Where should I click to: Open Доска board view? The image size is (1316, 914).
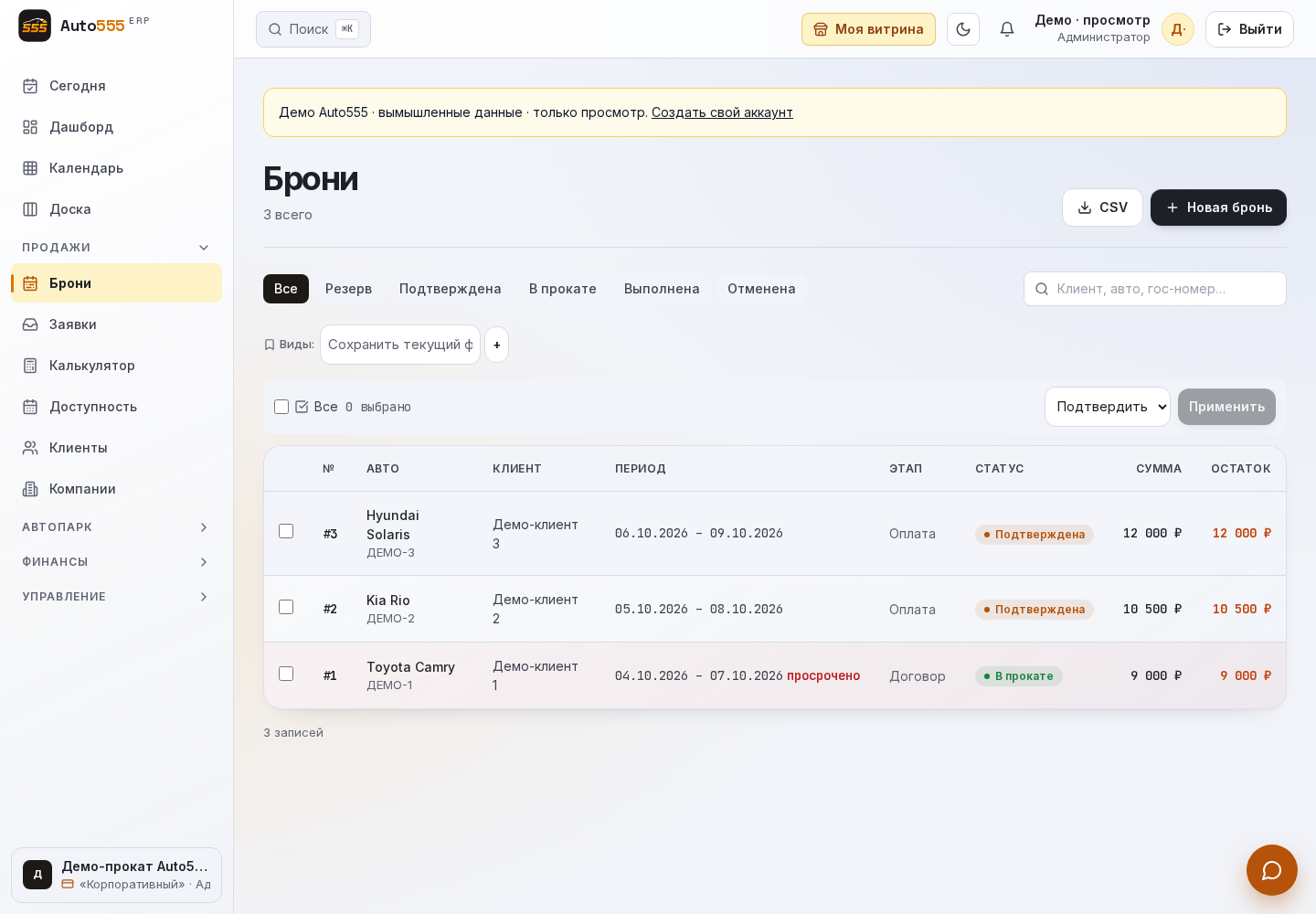click(116, 209)
